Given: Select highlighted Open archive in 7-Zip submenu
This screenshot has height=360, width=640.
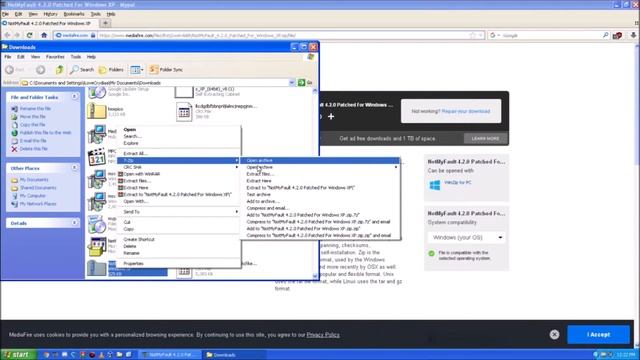Looking at the screenshot, I should point(320,160).
